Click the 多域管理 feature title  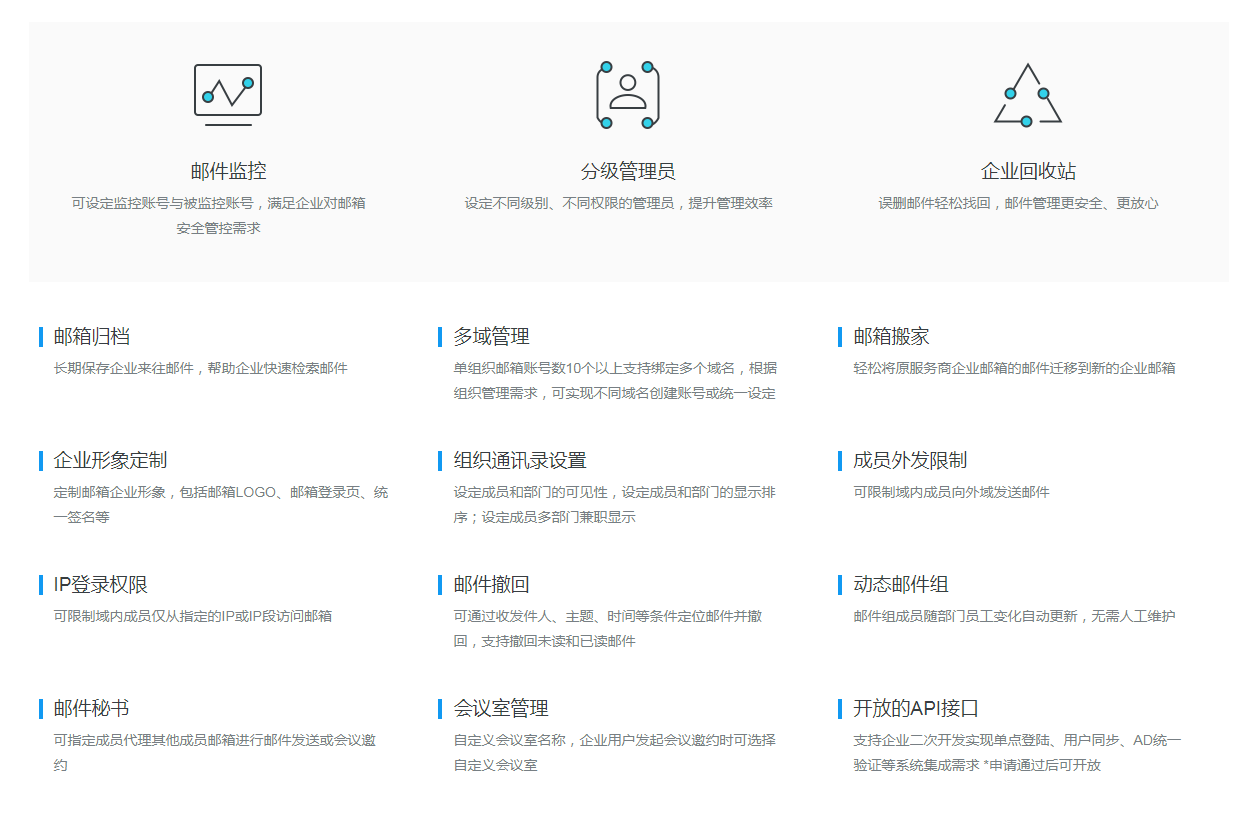(491, 336)
